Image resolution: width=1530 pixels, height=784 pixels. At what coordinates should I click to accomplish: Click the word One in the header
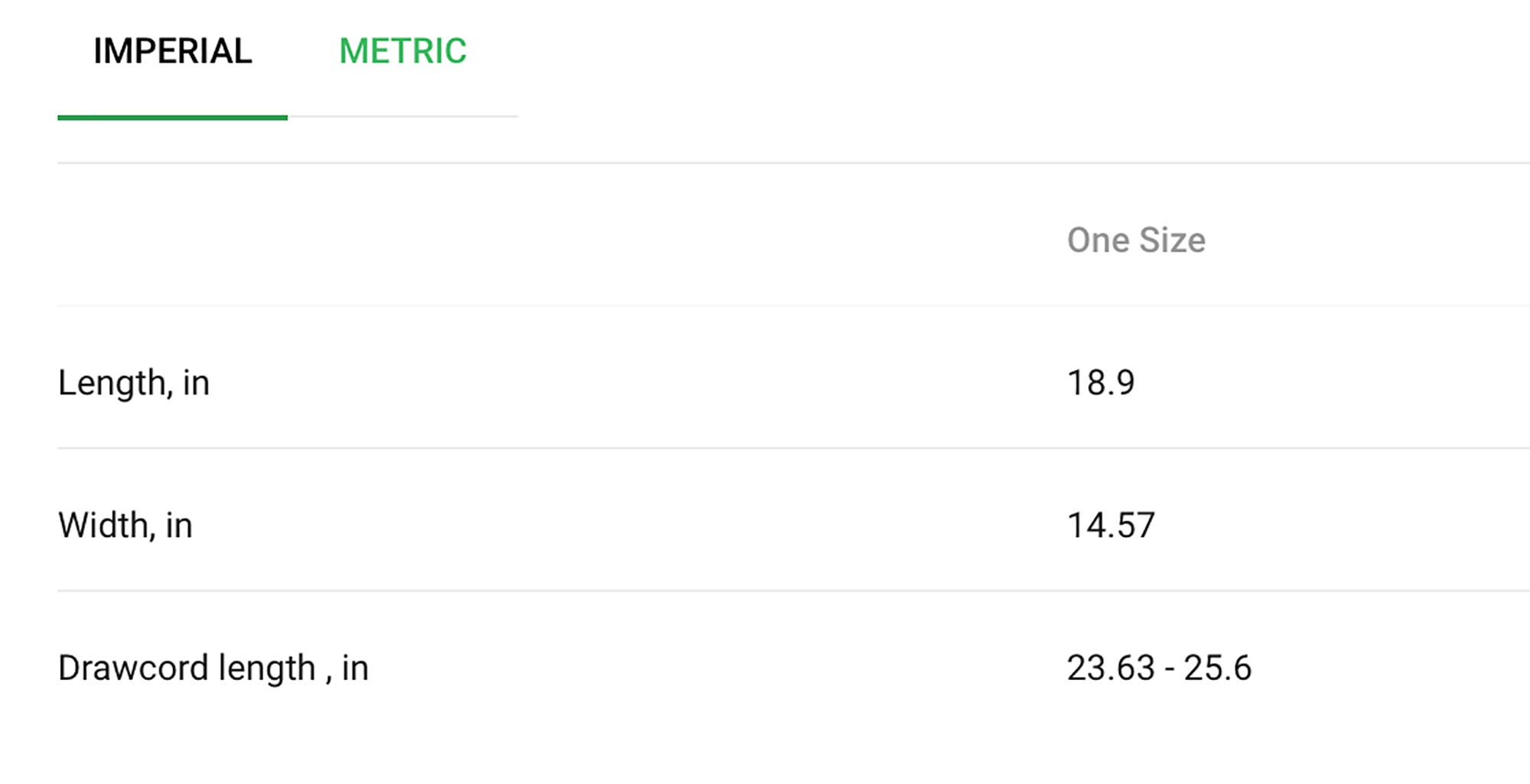(x=1099, y=240)
